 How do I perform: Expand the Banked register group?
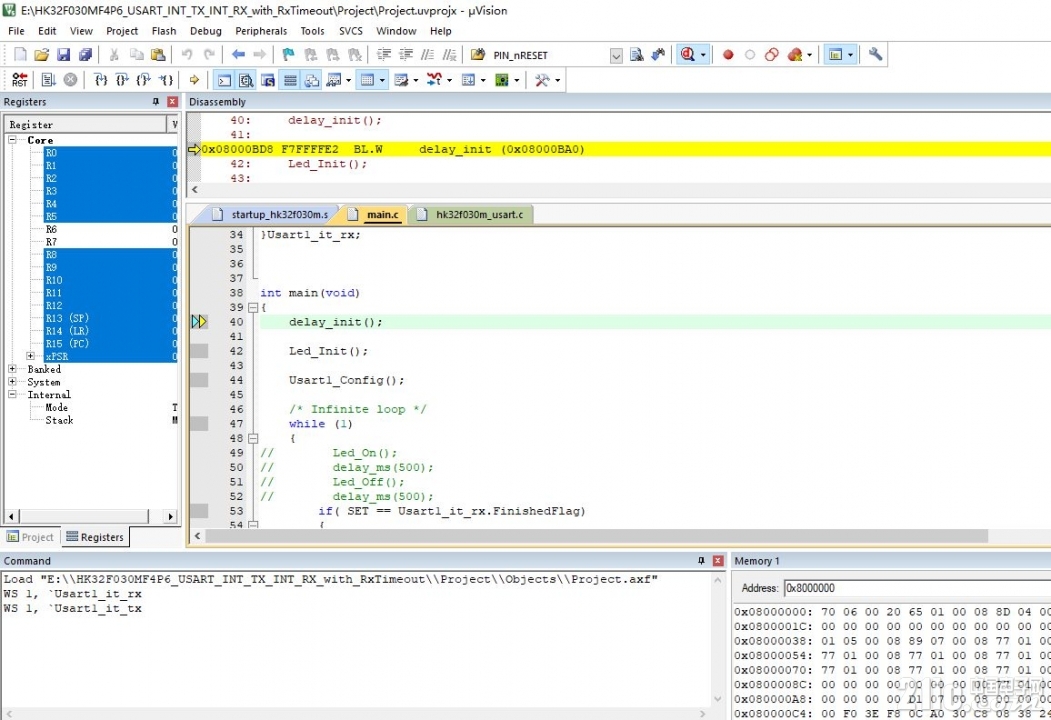[12, 369]
